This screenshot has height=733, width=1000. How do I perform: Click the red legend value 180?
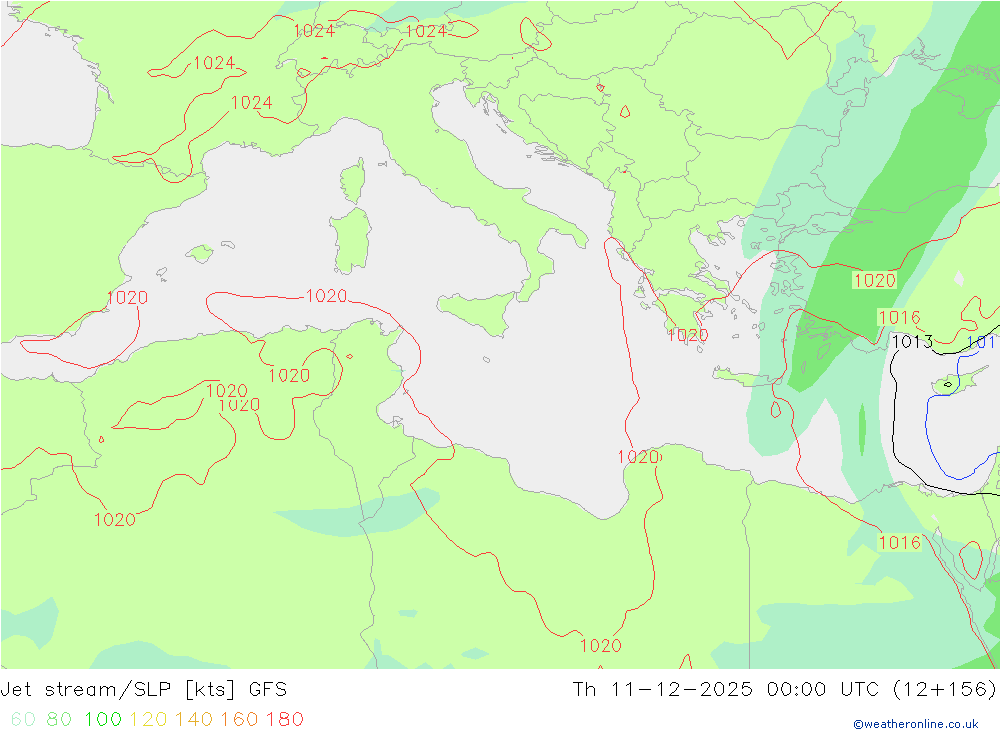pos(284,720)
